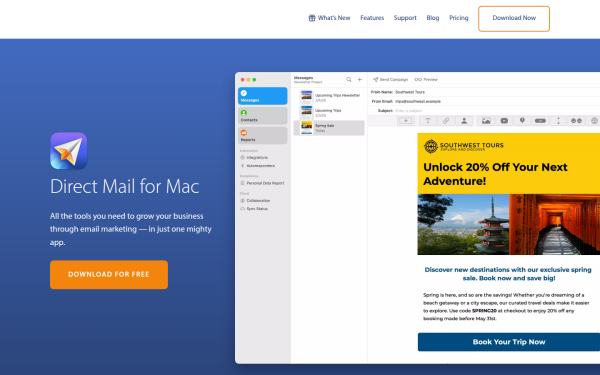The height and width of the screenshot is (375, 600).
Task: Click the vertical spacer icon
Action: point(558,121)
